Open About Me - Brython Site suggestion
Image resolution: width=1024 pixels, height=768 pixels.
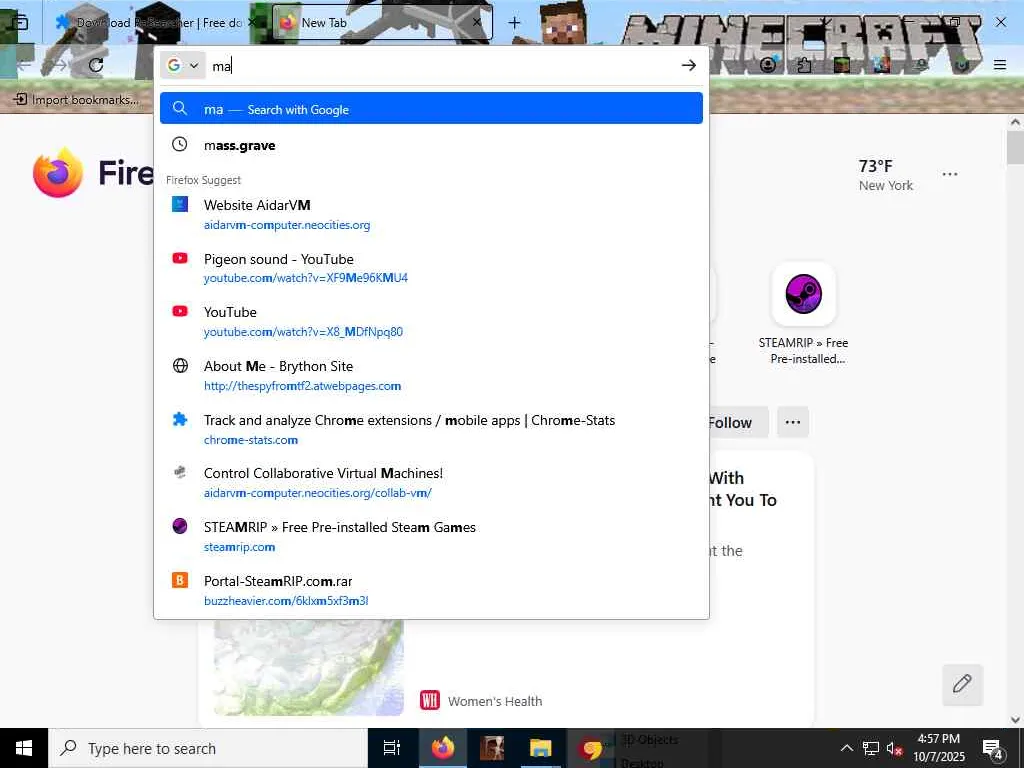(x=431, y=376)
